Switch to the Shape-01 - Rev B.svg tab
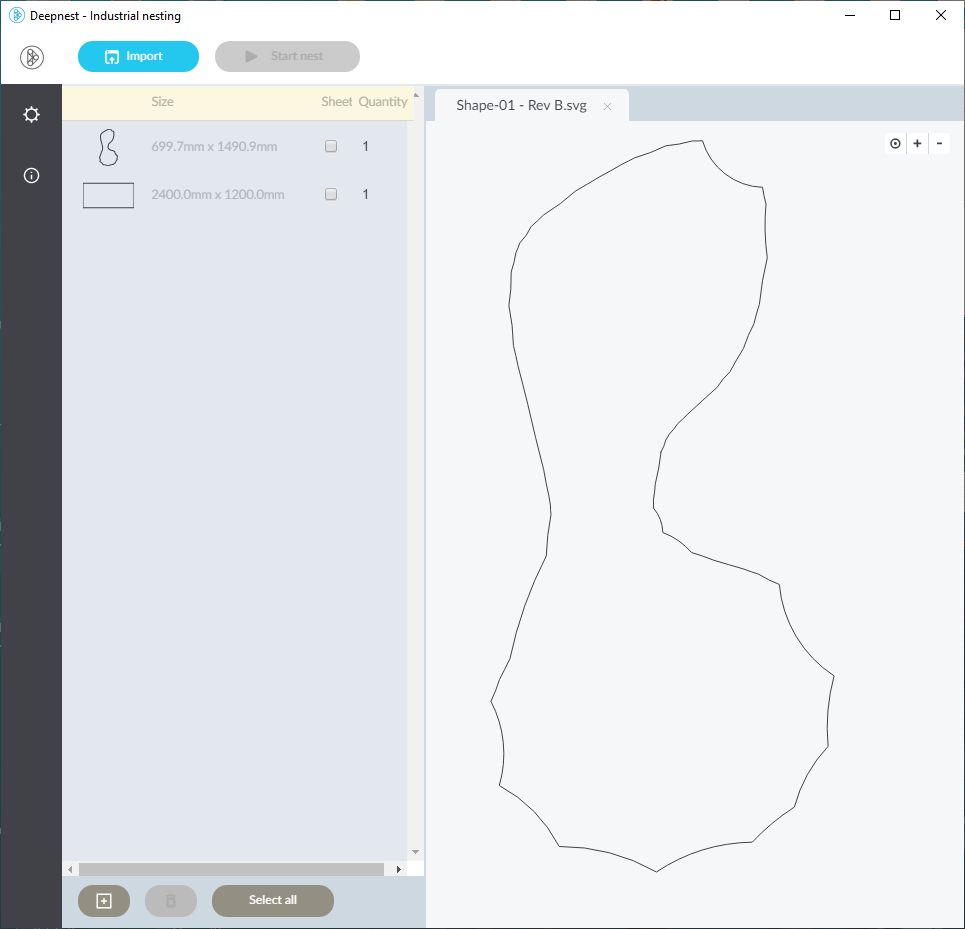The width and height of the screenshot is (965, 929). pyautogui.click(x=521, y=106)
